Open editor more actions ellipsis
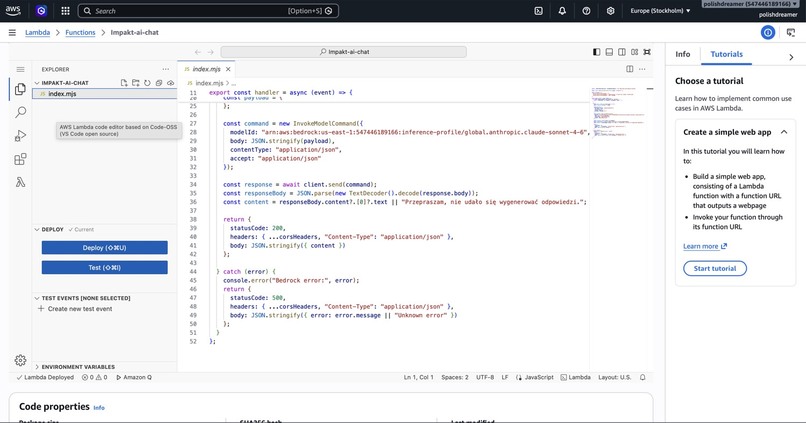Screen dimensions: 806x423 [642, 69]
